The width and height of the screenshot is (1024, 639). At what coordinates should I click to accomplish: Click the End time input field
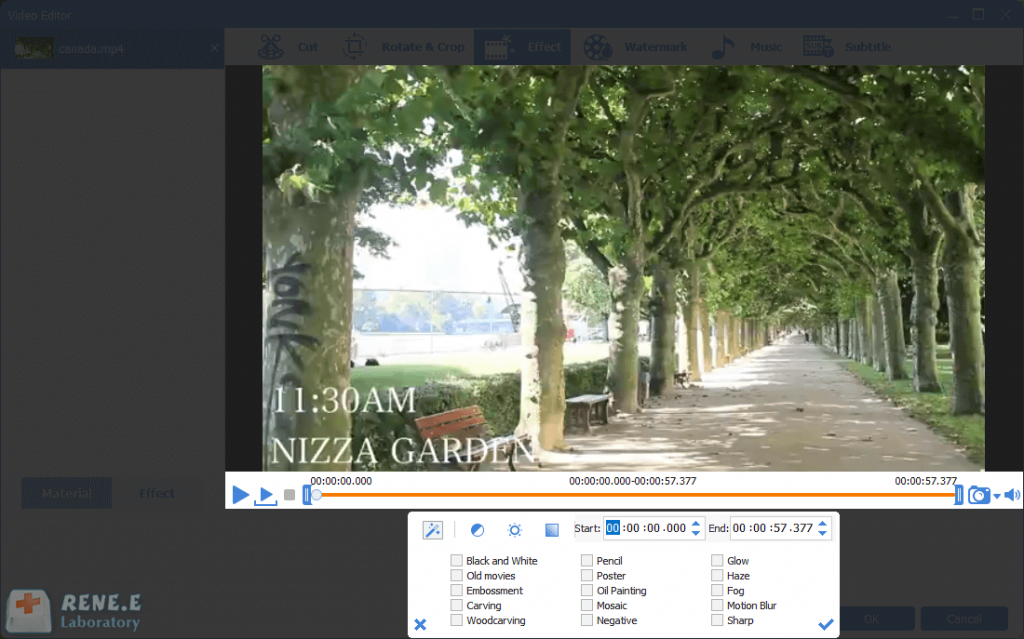(x=773, y=529)
